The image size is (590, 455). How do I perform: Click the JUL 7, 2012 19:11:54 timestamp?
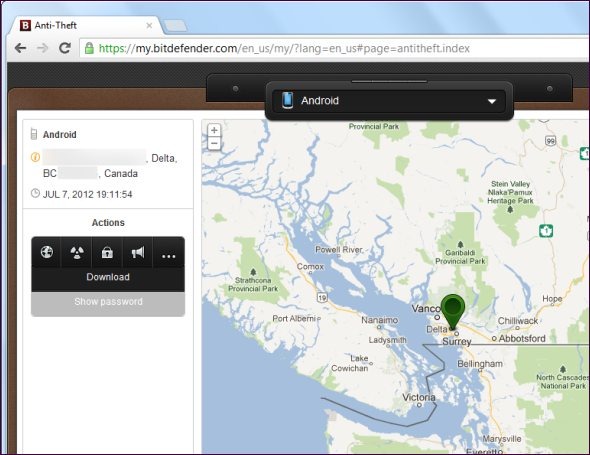coord(87,194)
